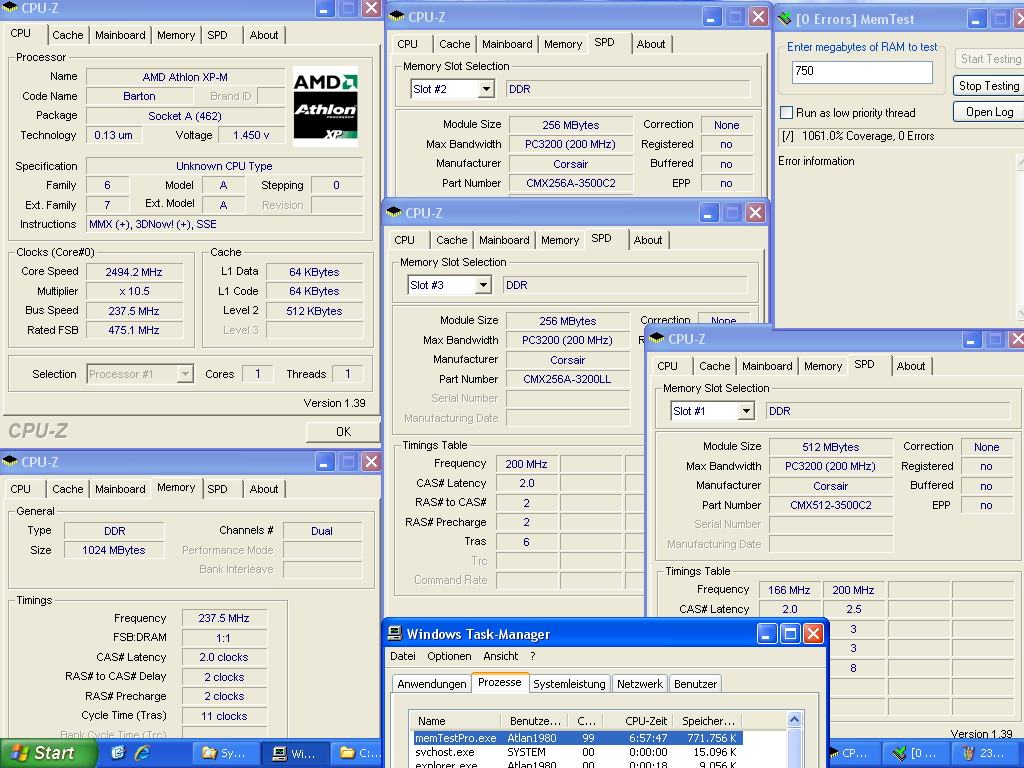This screenshot has height=768, width=1024.
Task: Open the Optionen menu in Task-Manager
Action: (449, 656)
